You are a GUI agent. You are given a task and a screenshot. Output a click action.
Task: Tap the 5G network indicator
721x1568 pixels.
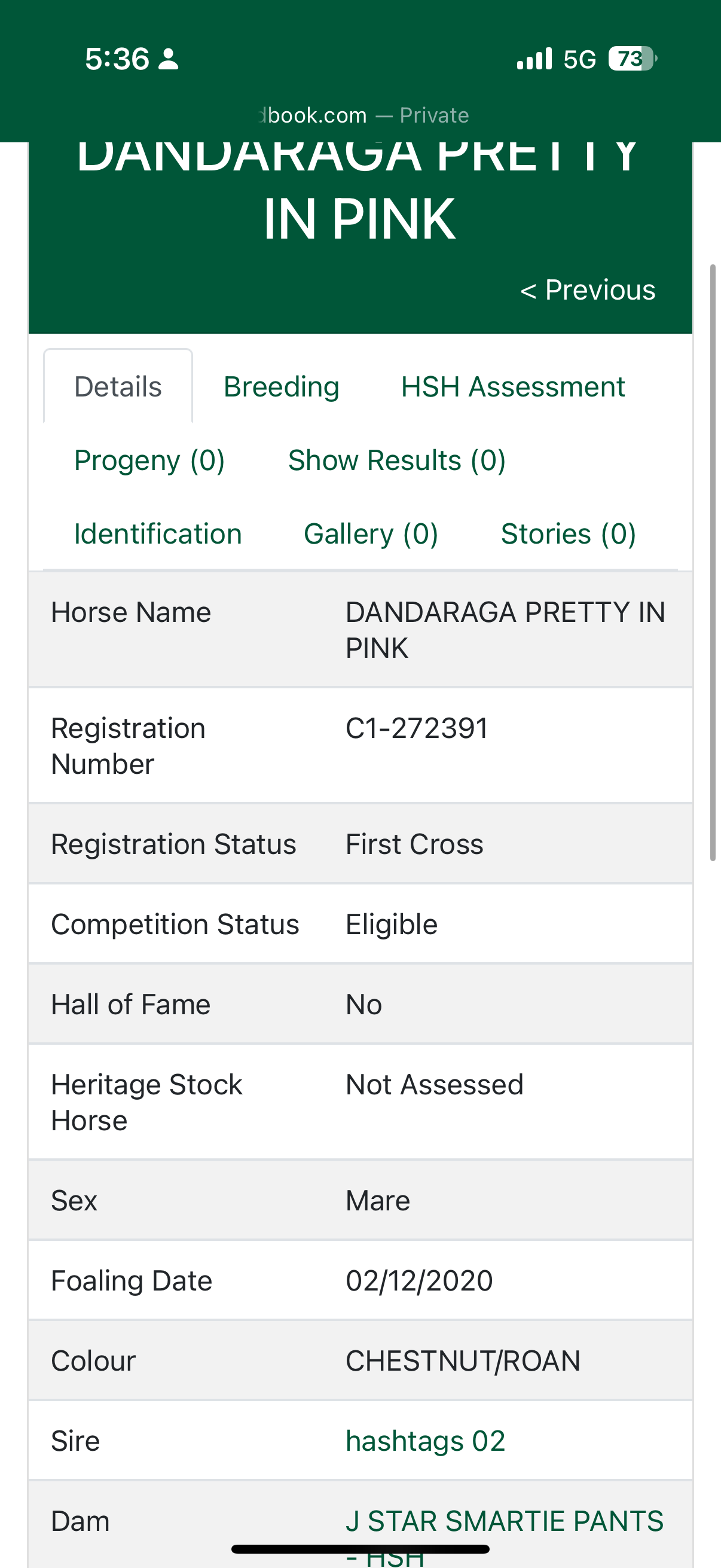(x=579, y=59)
